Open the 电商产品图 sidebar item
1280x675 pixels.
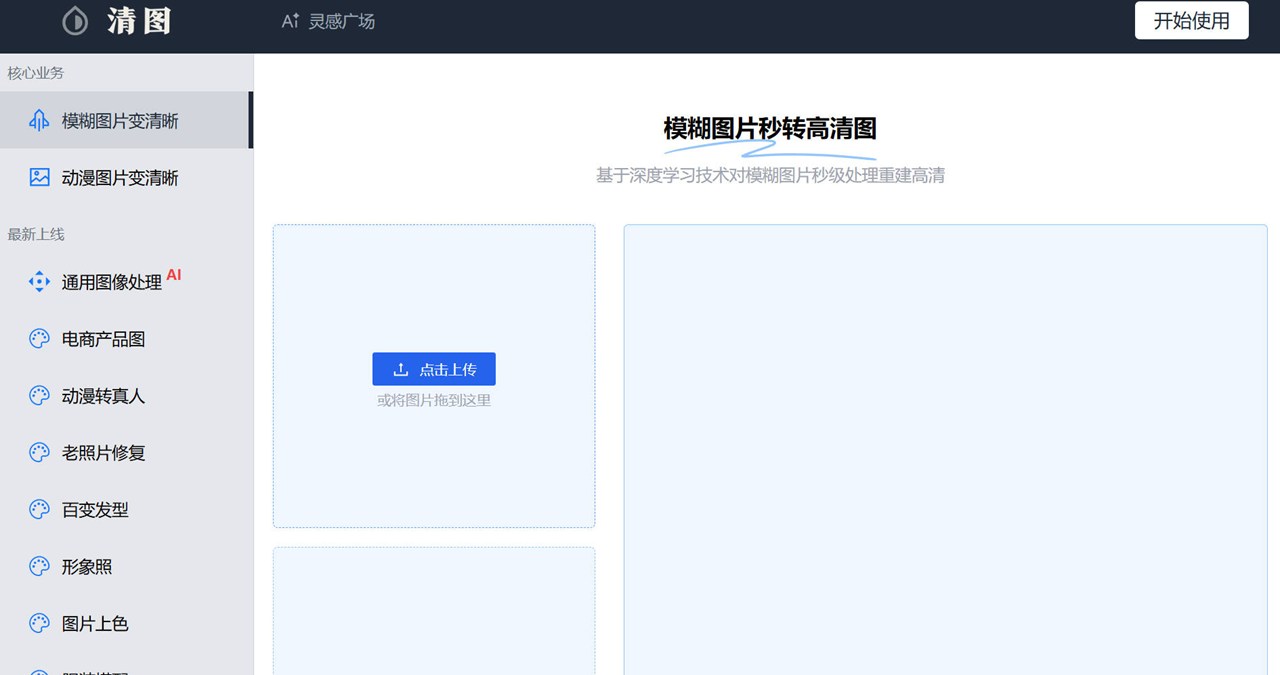click(126, 339)
